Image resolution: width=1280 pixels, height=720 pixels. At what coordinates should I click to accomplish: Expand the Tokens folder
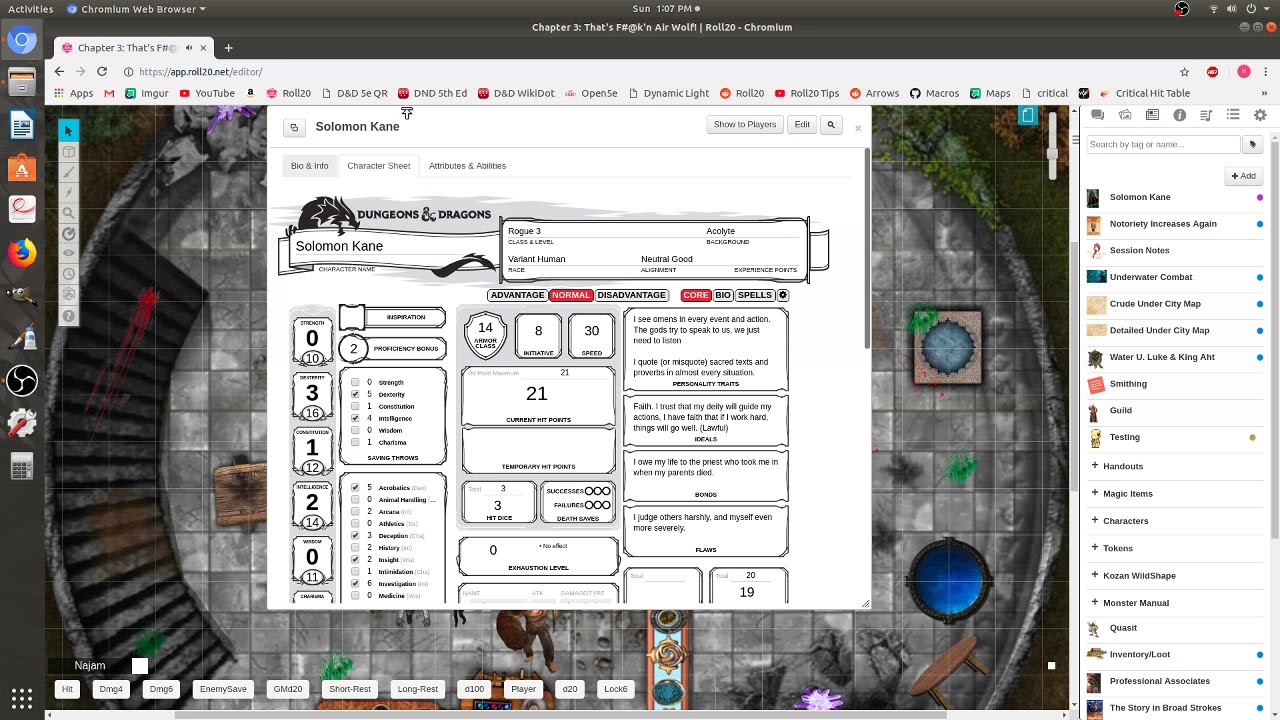click(1095, 548)
